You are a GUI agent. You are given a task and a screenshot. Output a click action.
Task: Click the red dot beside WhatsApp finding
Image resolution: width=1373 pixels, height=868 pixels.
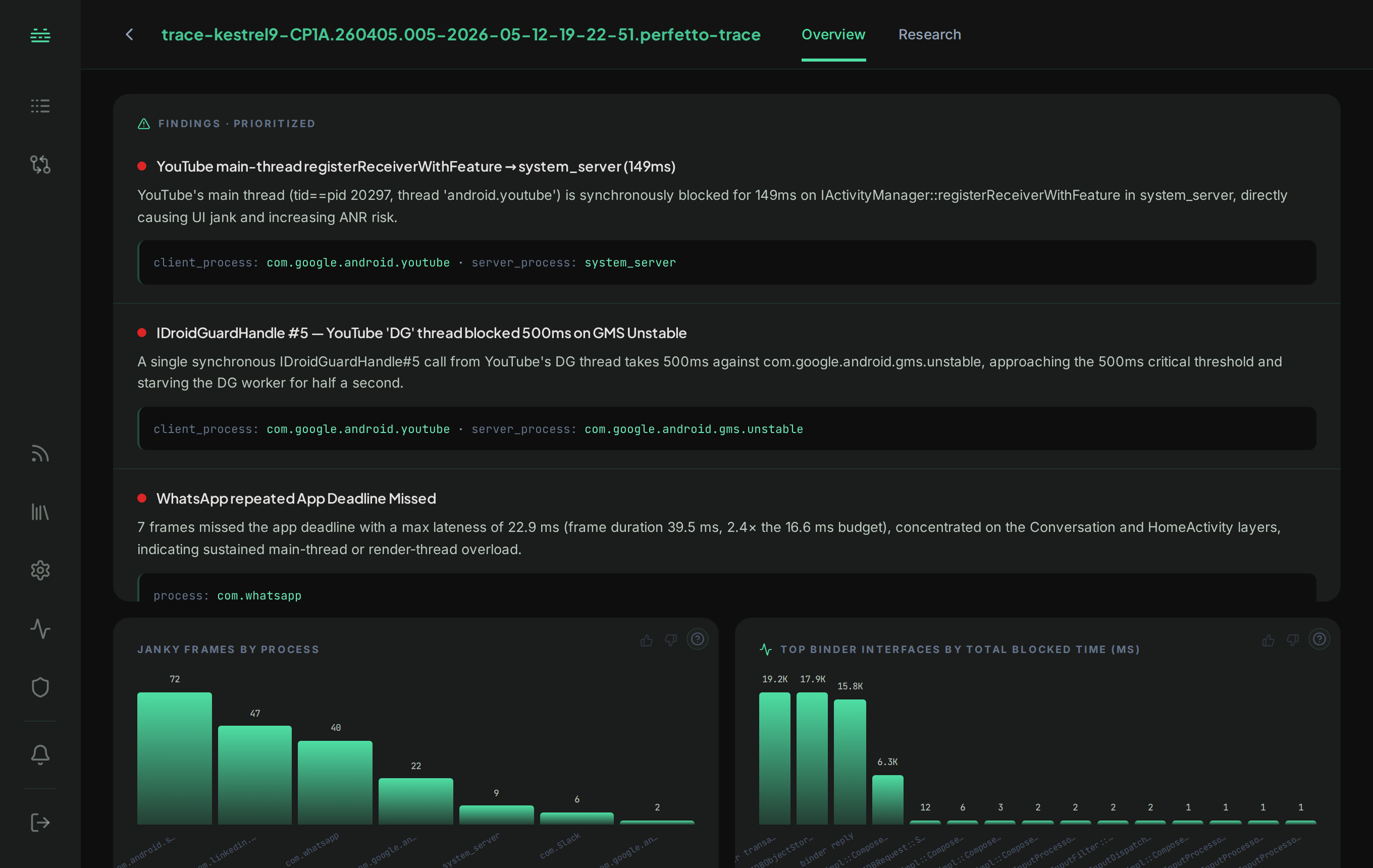[x=142, y=498]
